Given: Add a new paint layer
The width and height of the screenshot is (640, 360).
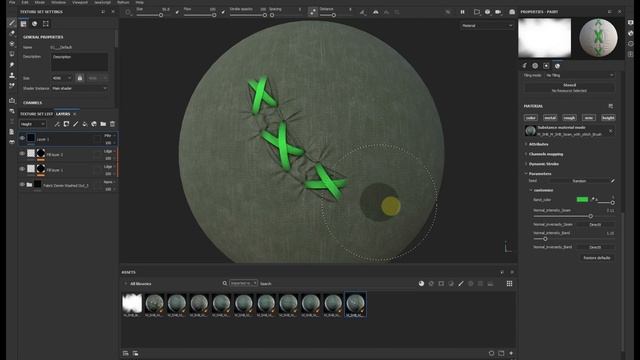Looking at the screenshot, I should [76, 124].
